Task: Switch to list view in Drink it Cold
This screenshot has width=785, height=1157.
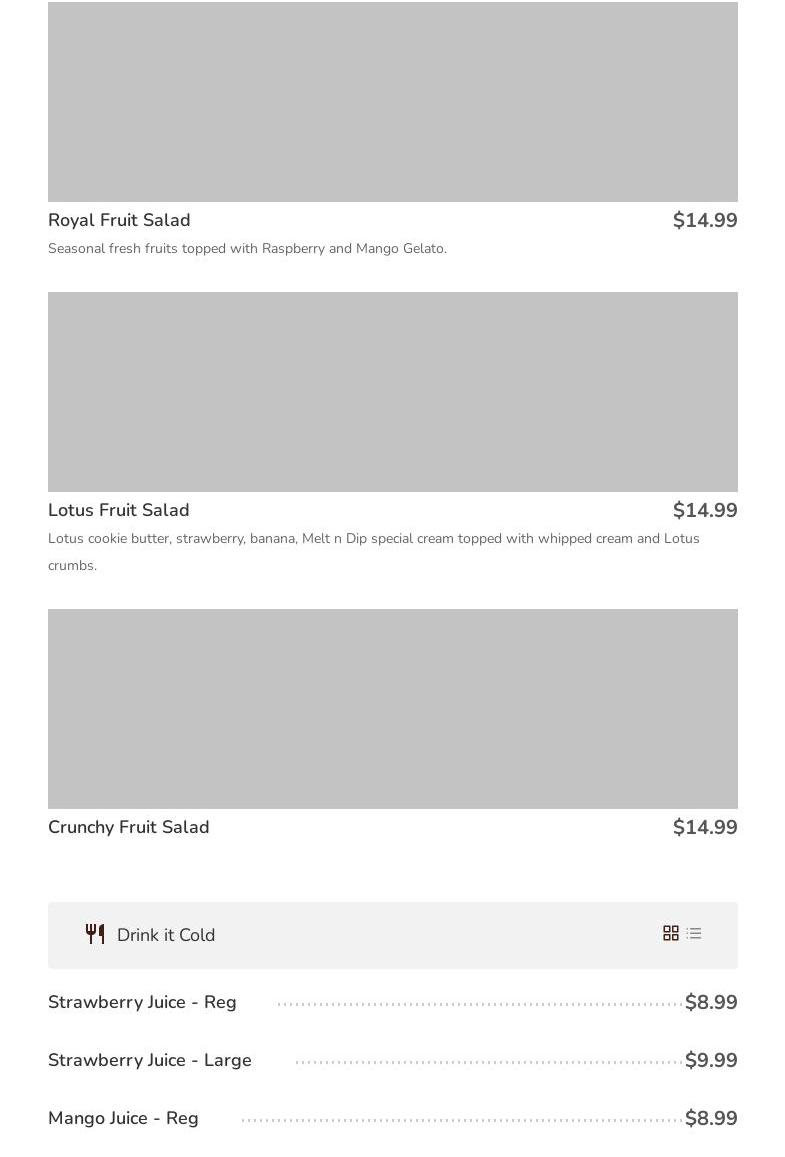Action: tap(694, 933)
